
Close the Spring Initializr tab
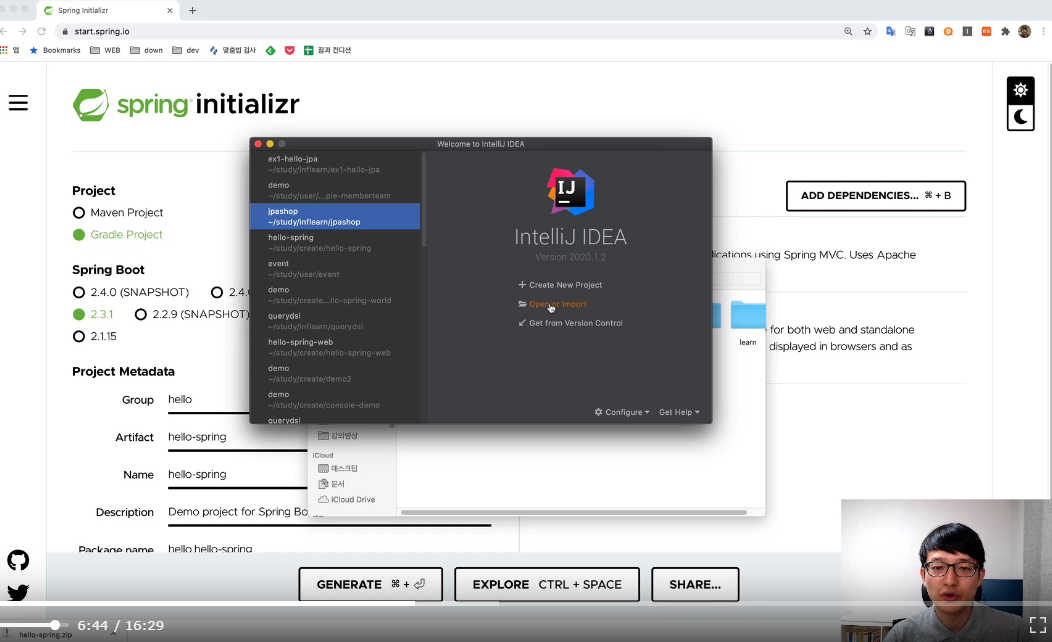click(x=170, y=11)
